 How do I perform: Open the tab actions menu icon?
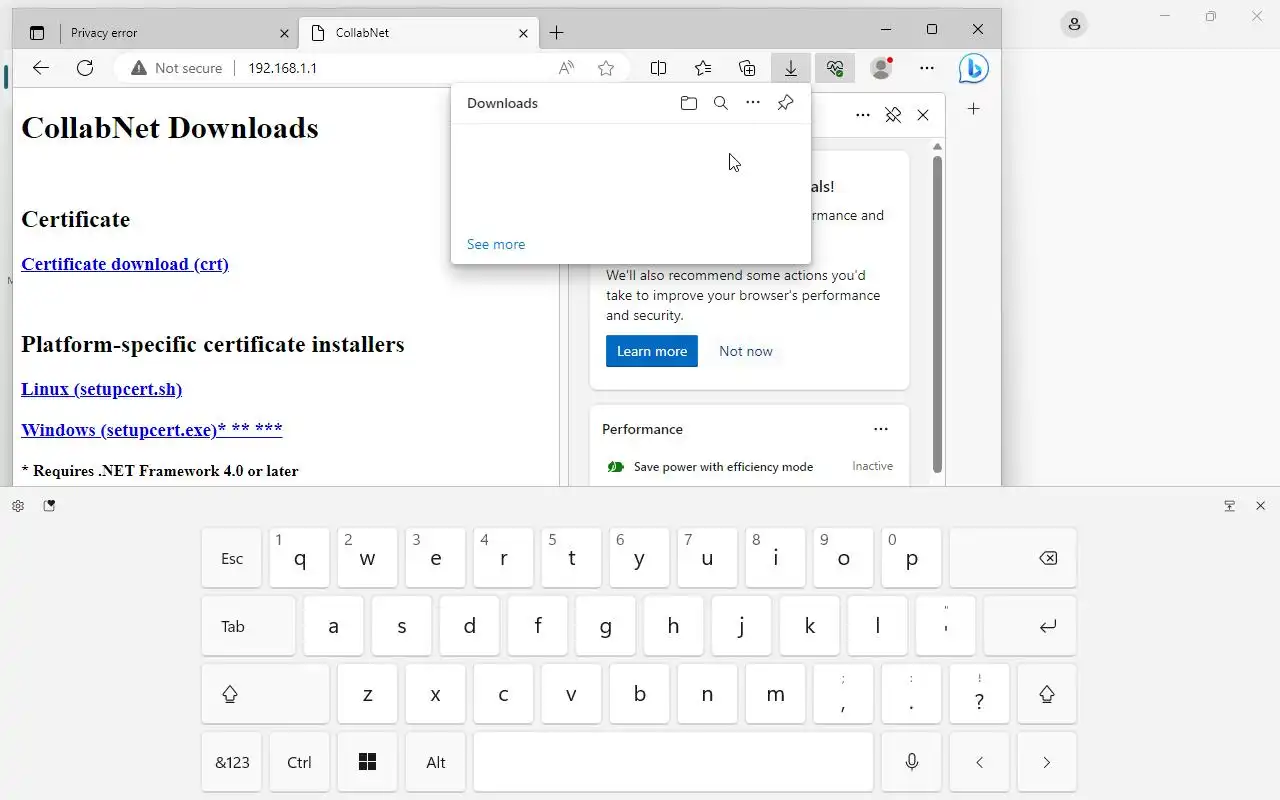pyautogui.click(x=37, y=33)
